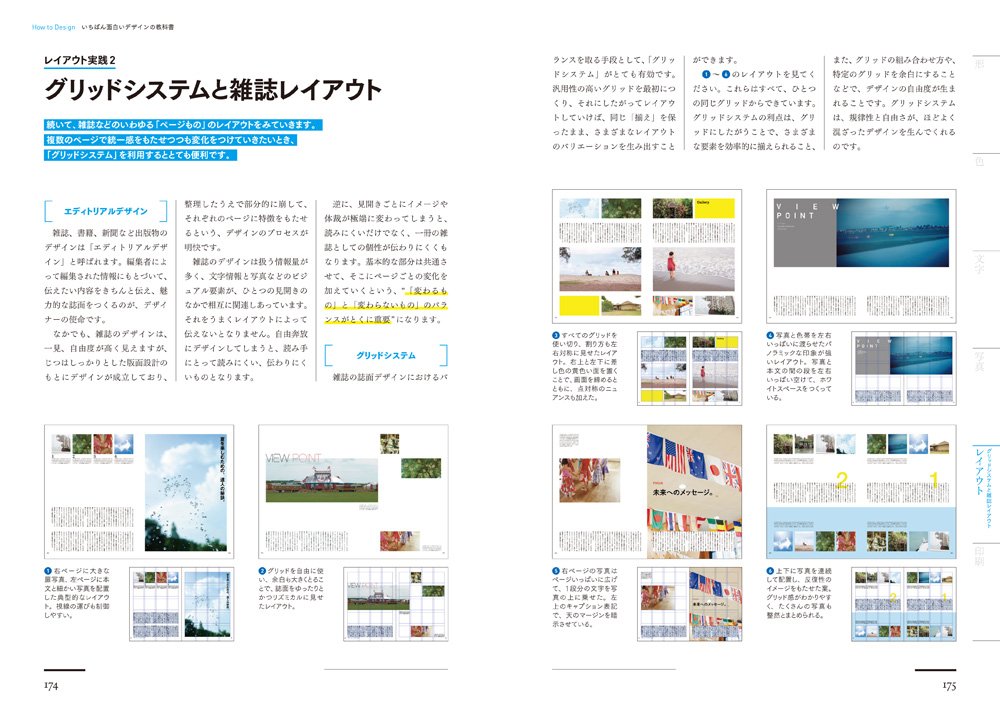Click the "VIEW POINT" title on the blue panorama layout
Image resolution: width=1000 pixels, height=706 pixels.
tap(807, 211)
